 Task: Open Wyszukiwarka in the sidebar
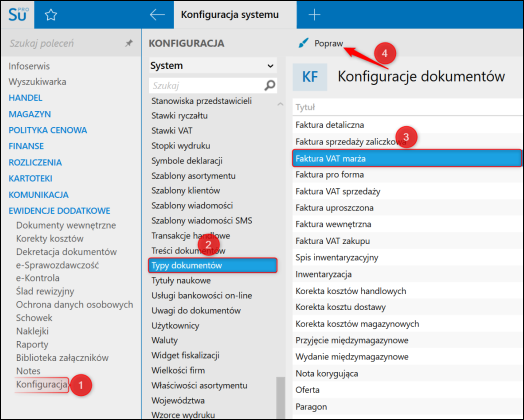click(37, 82)
